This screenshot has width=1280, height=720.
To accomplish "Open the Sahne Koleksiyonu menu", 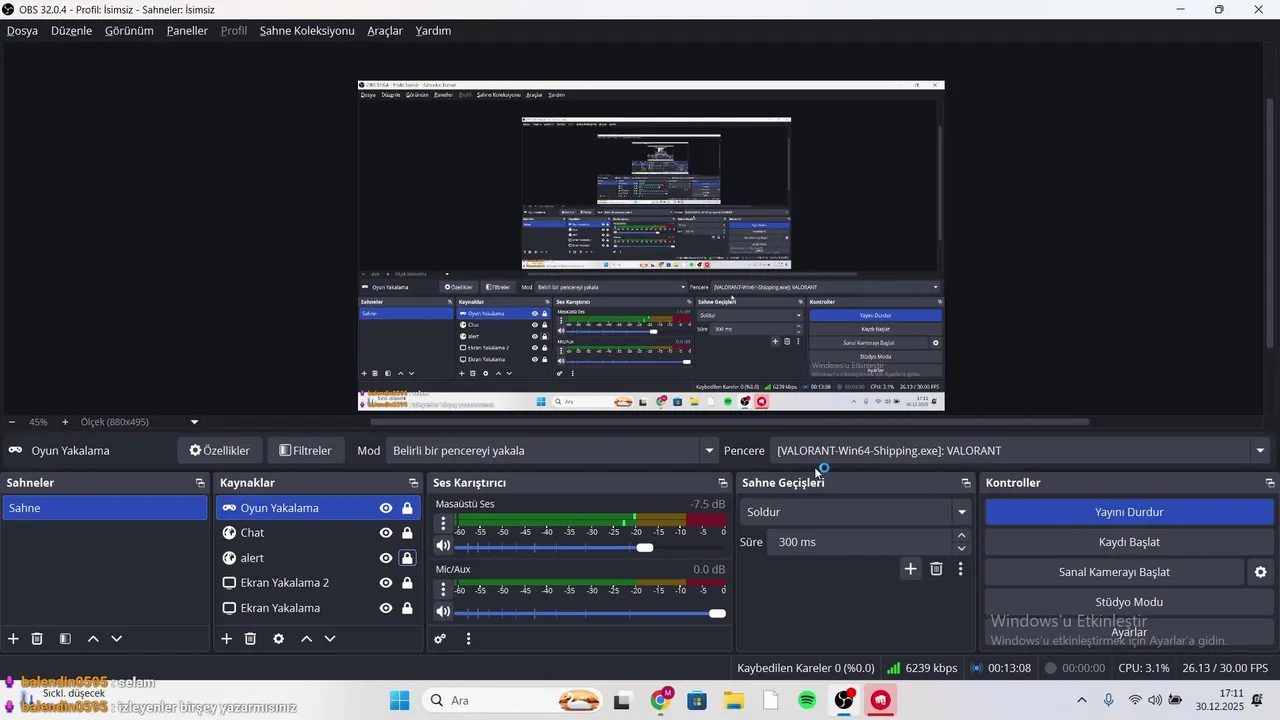I will (307, 31).
